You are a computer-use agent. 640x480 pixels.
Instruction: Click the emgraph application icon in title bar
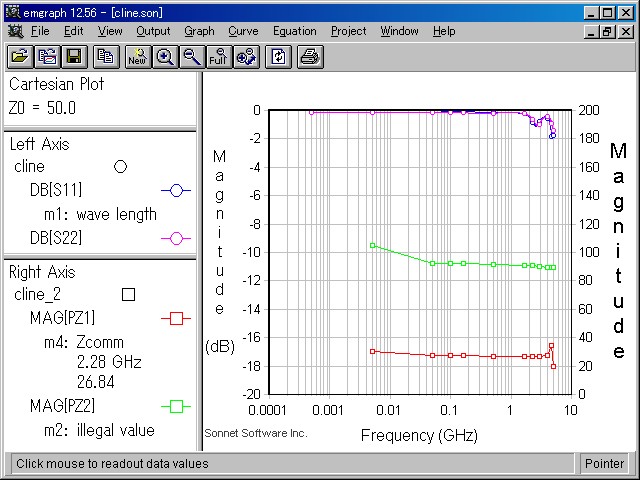click(13, 12)
